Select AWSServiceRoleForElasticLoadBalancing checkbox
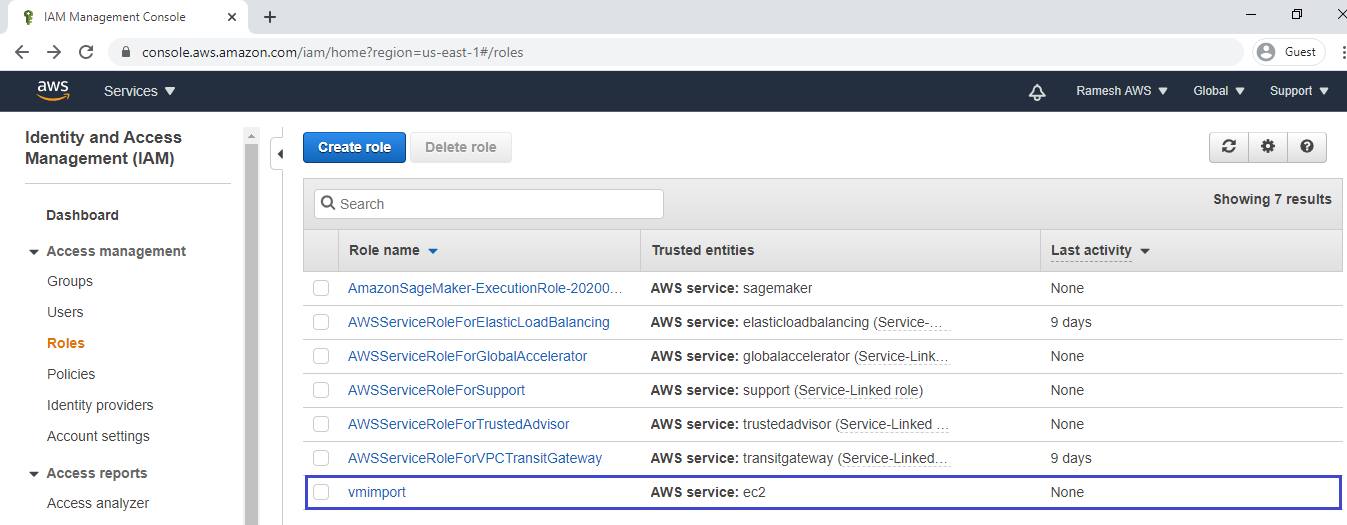The height and width of the screenshot is (525, 1347). click(321, 322)
